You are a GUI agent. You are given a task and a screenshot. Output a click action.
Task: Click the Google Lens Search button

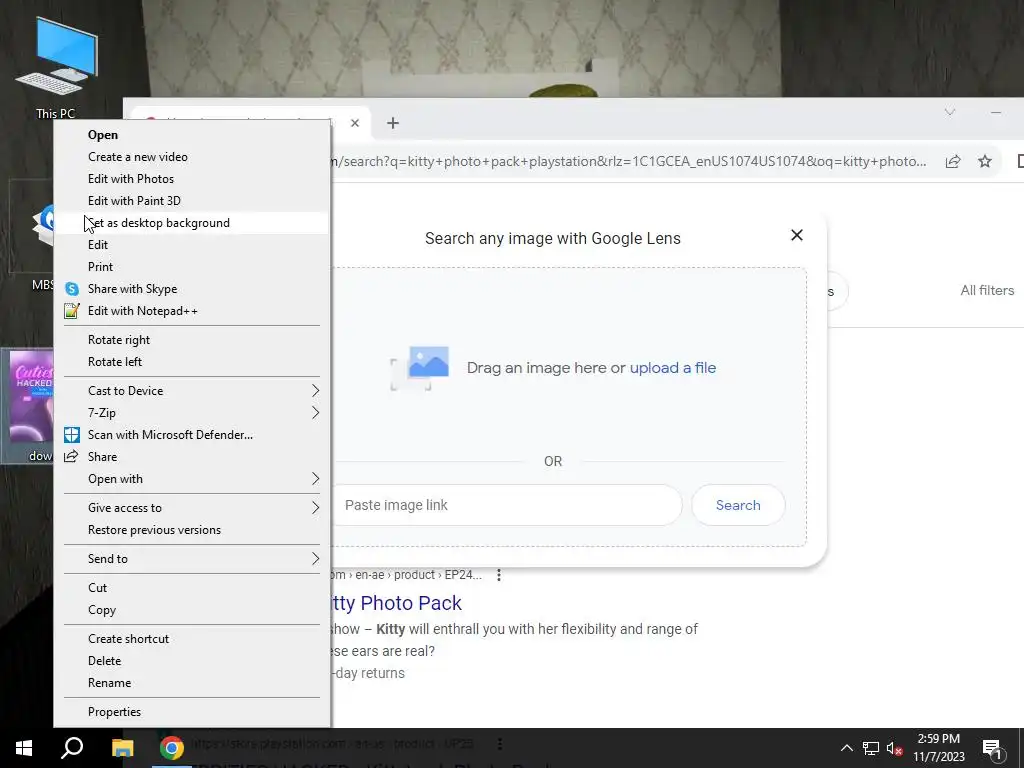738,505
